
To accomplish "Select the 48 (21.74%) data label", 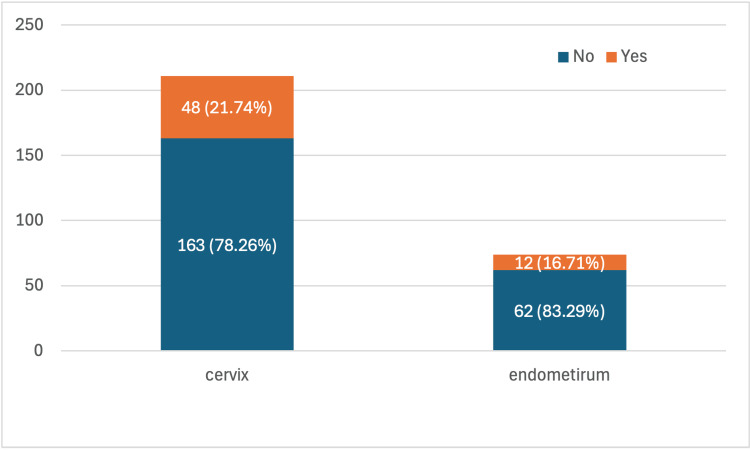I will click(227, 108).
